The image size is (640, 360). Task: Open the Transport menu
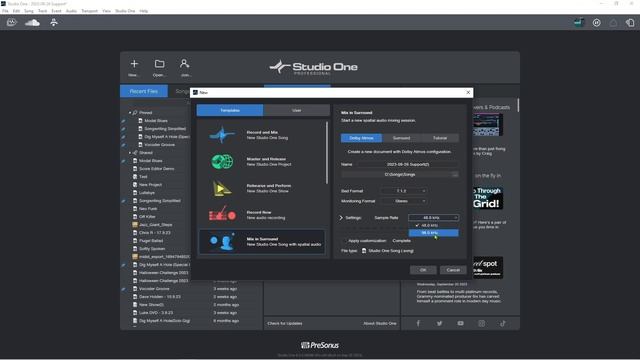[89, 11]
